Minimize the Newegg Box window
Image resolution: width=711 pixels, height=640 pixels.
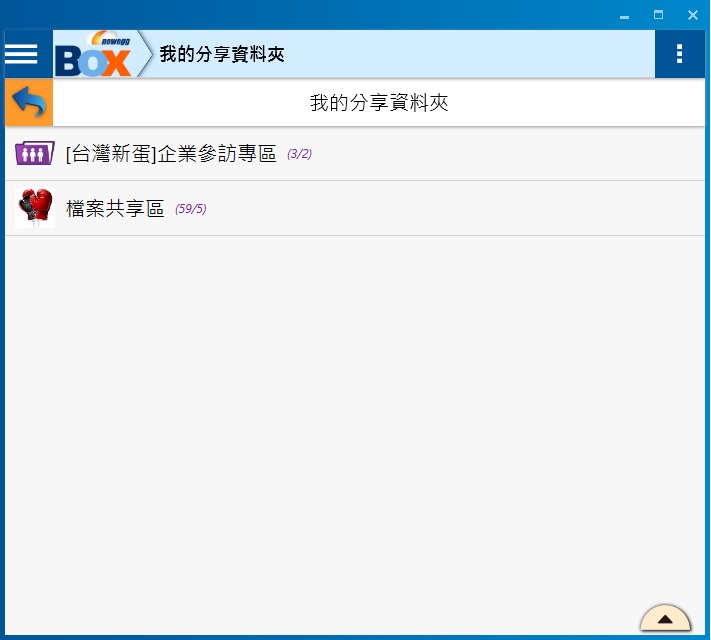[625, 15]
